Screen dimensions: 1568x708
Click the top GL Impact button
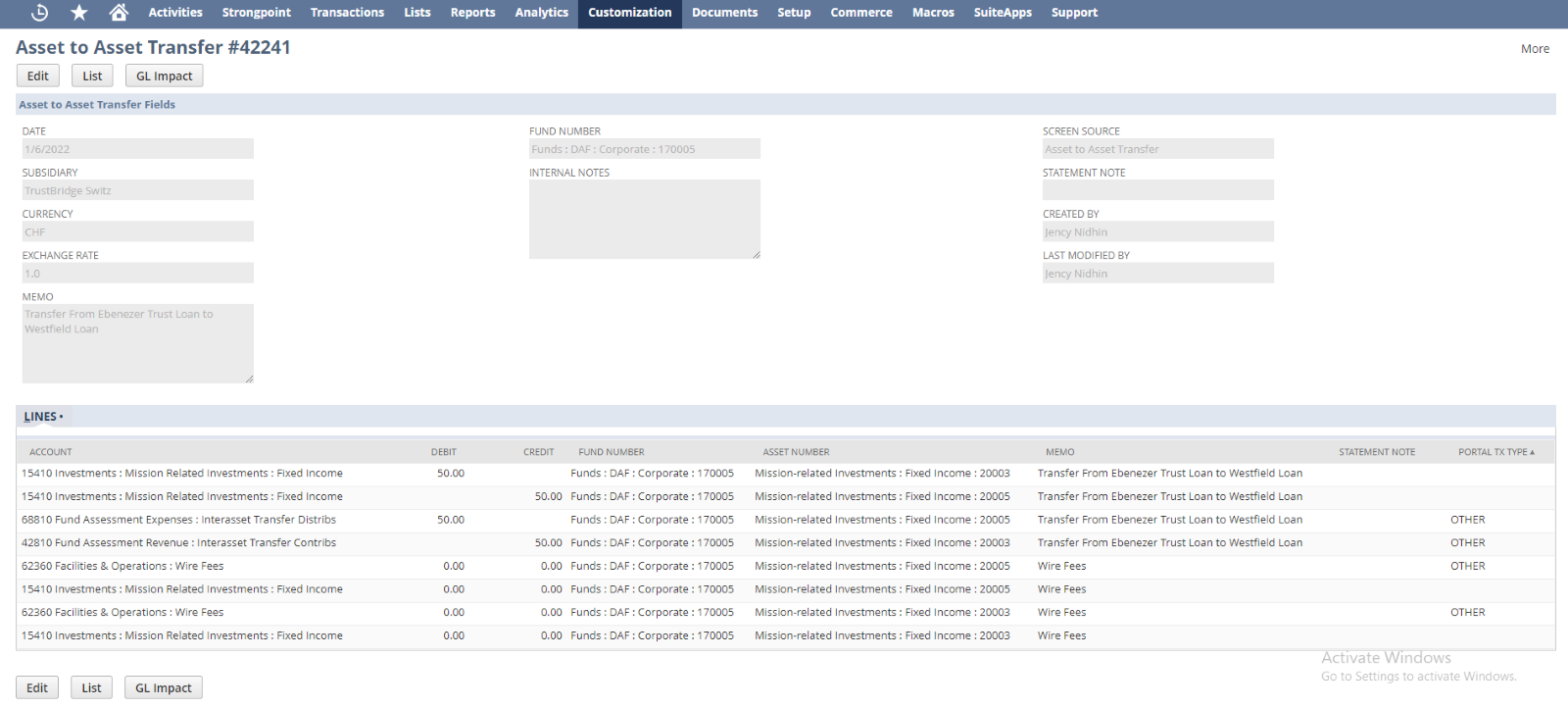point(164,76)
